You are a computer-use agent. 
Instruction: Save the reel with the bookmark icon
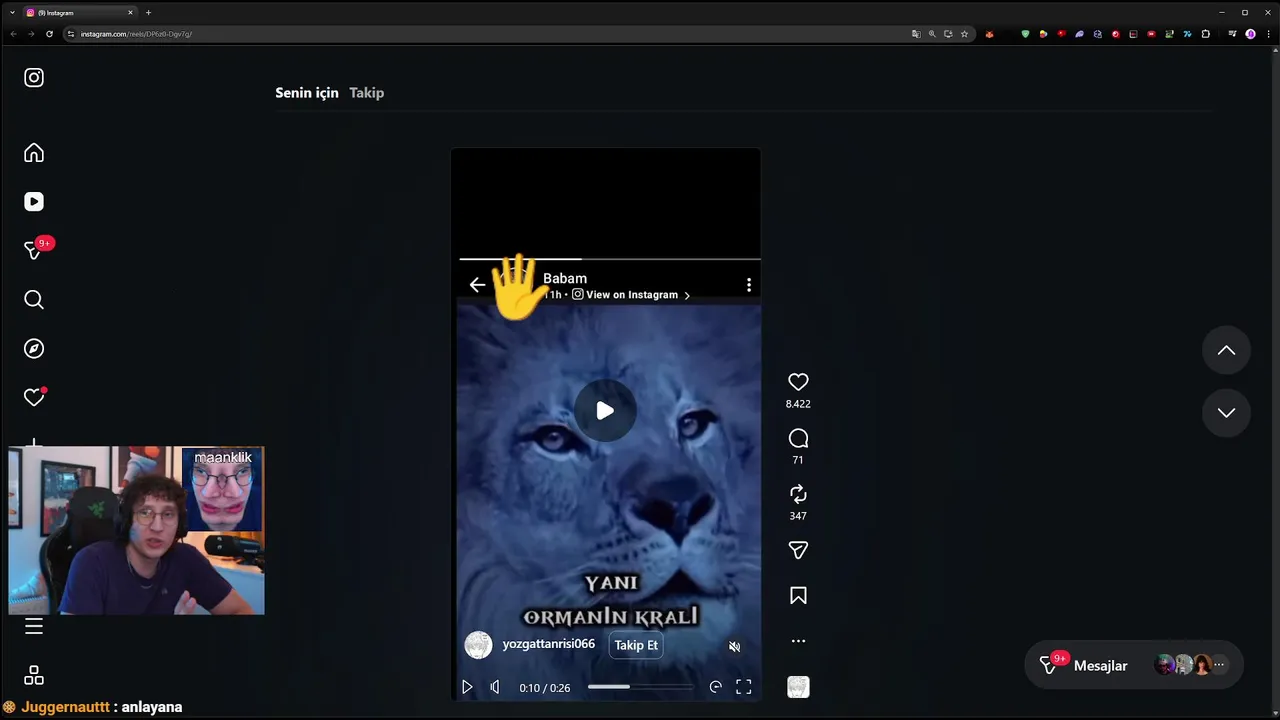798,596
